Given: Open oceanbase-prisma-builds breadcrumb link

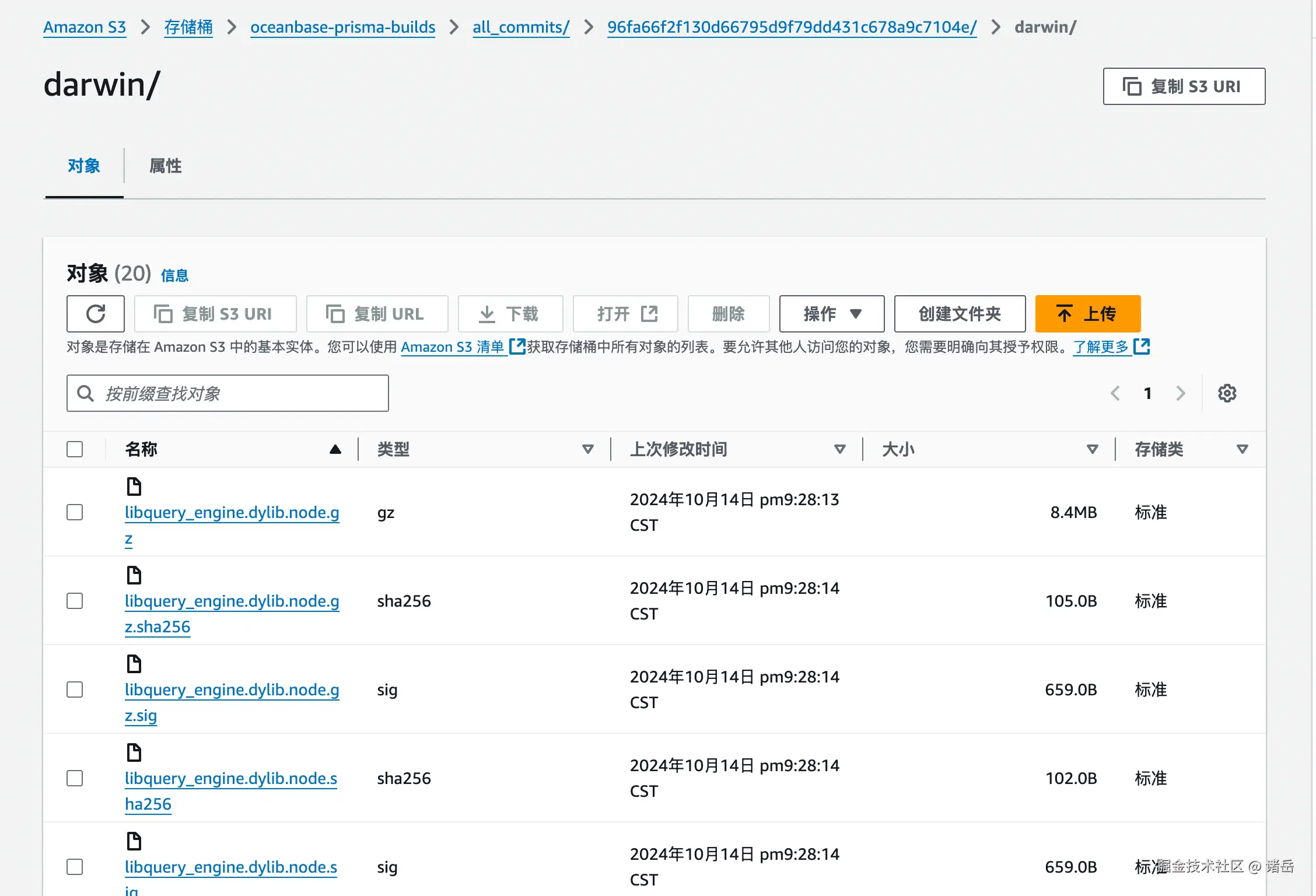Looking at the screenshot, I should click(x=342, y=27).
